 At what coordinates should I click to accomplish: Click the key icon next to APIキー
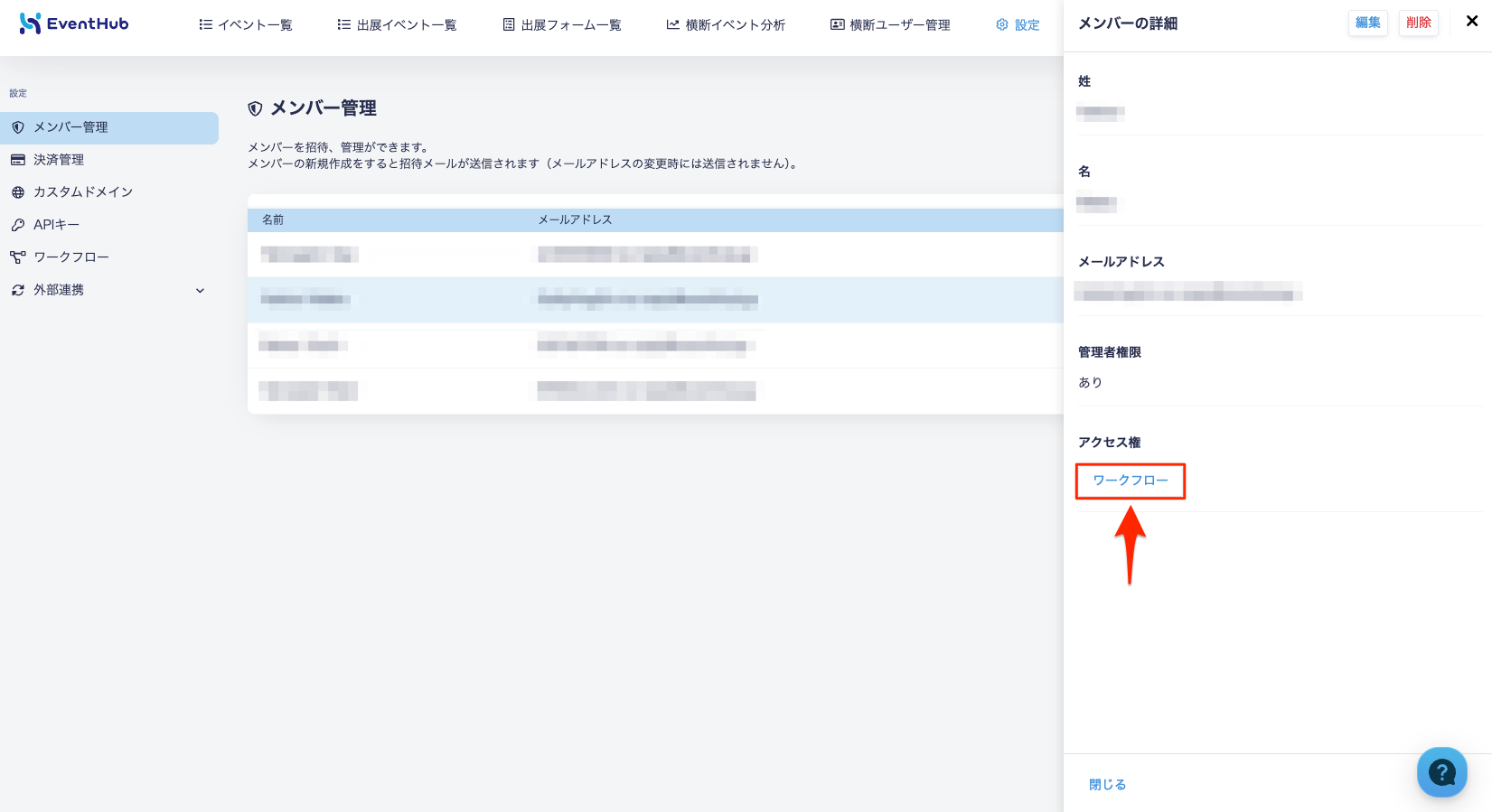point(18,225)
